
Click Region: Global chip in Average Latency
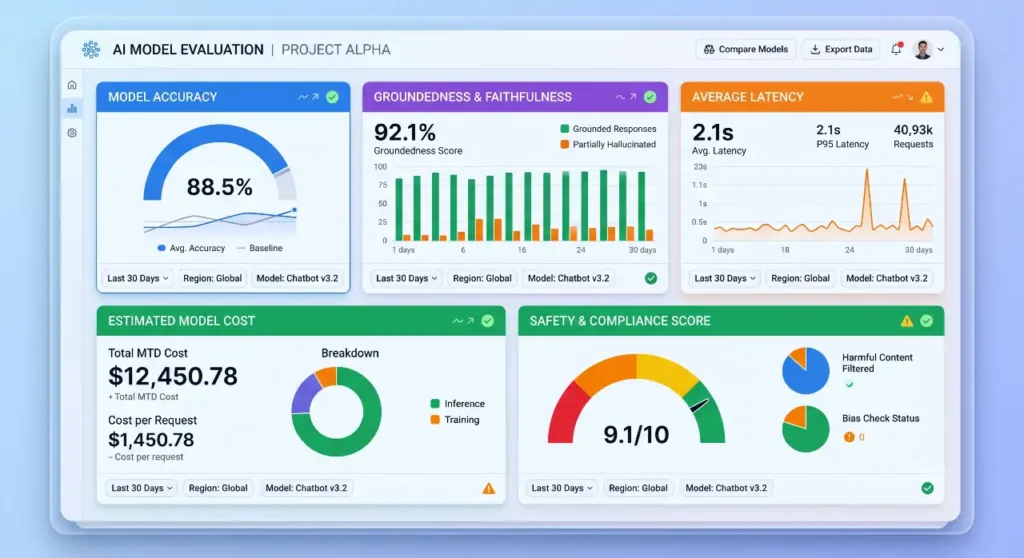[800, 278]
